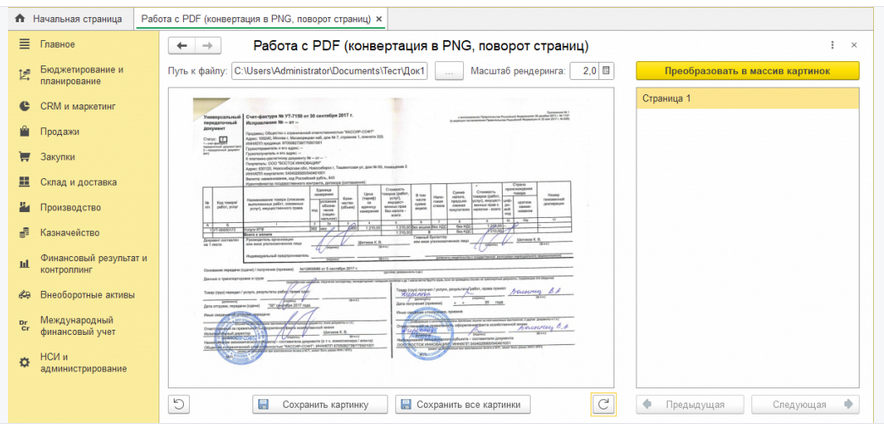Open the Главное menu section
The width and height of the screenshot is (884, 431).
[58, 45]
